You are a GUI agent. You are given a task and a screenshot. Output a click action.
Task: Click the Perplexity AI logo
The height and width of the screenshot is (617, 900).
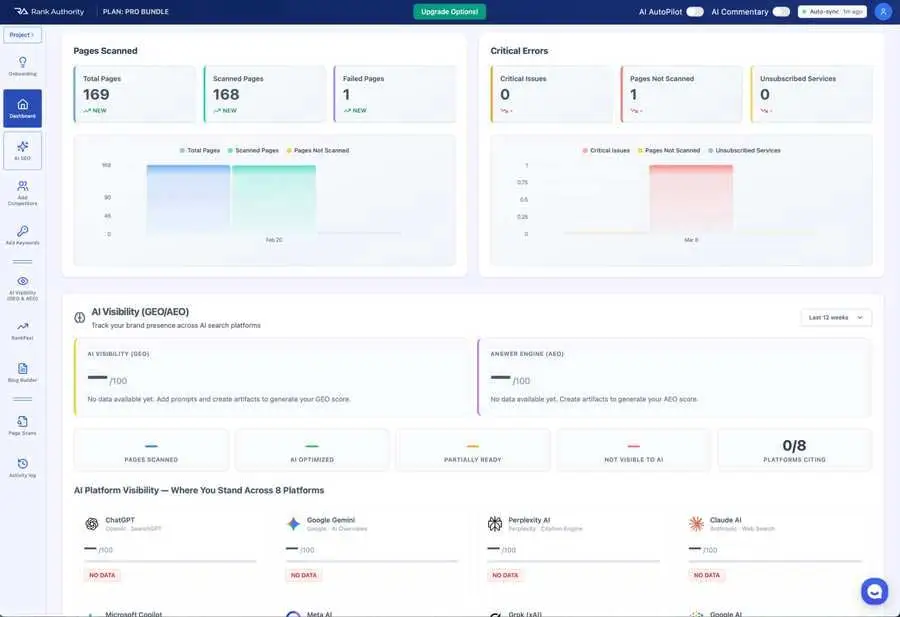(495, 523)
